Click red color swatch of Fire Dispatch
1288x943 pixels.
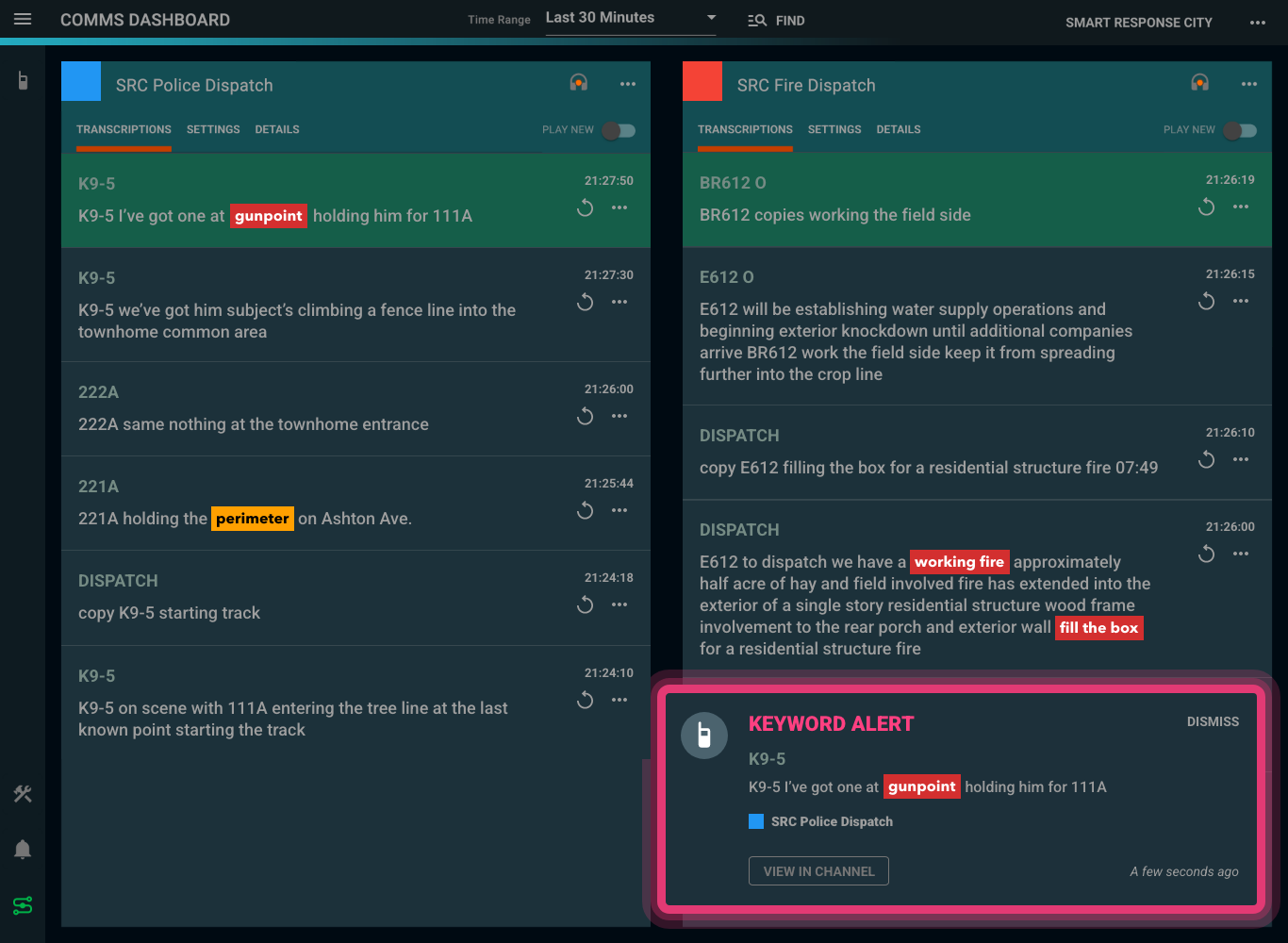click(x=702, y=81)
